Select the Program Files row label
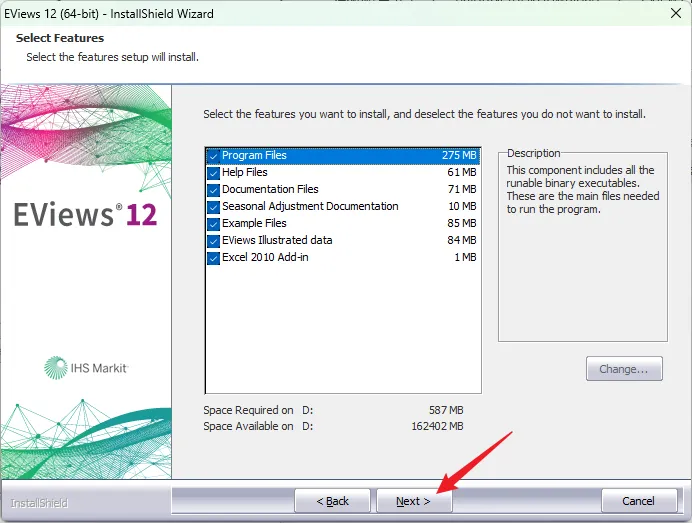Screen dimensions: 692x523 [x=254, y=155]
